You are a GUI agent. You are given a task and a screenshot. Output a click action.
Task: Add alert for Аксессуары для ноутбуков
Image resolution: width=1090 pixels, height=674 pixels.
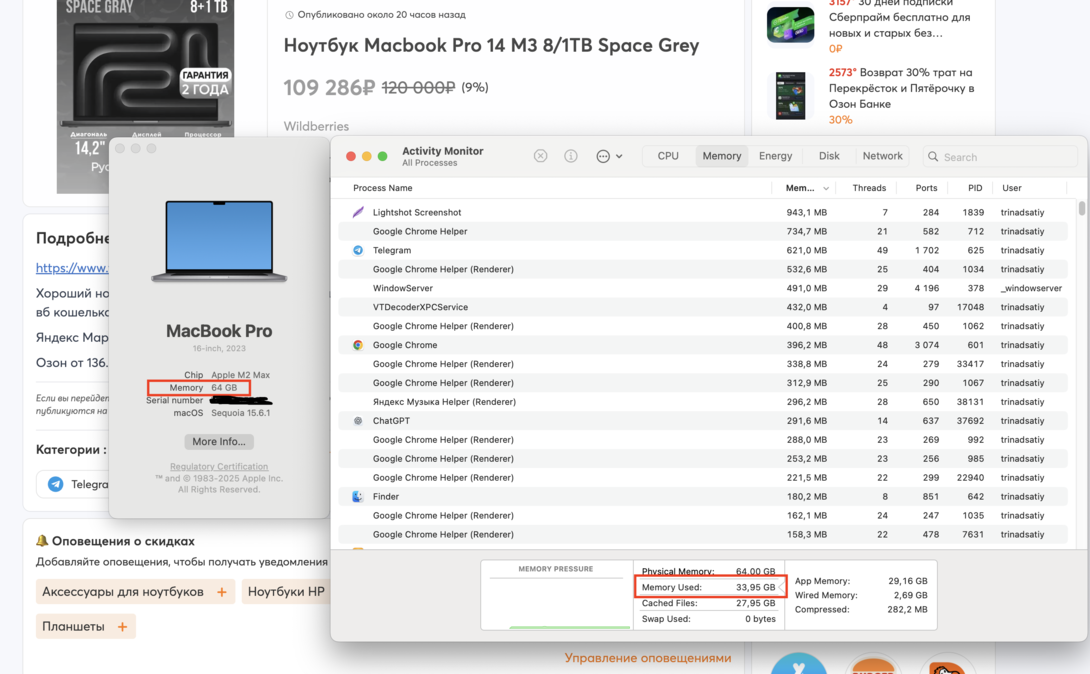click(x=135, y=591)
